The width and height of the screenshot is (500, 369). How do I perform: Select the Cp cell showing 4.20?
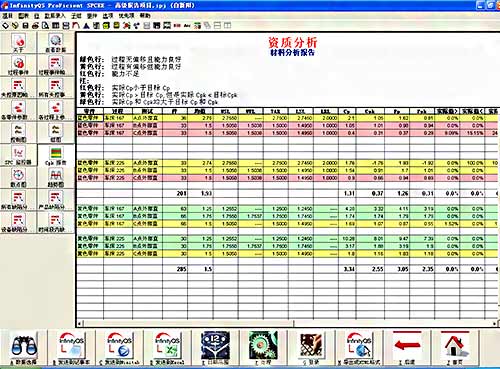[347, 209]
